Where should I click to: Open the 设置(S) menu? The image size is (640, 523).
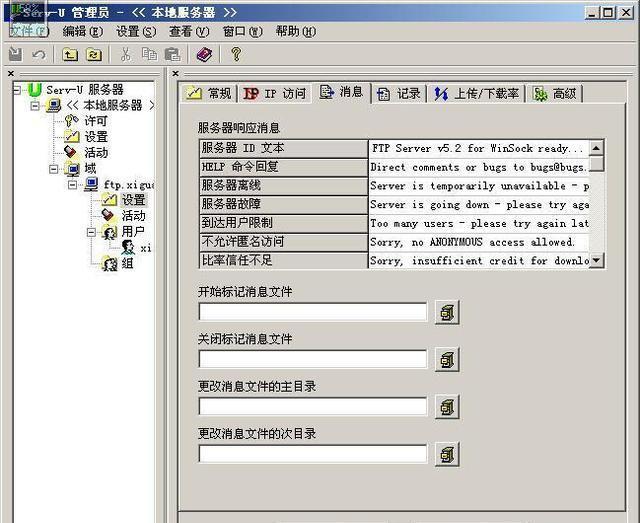(136, 31)
